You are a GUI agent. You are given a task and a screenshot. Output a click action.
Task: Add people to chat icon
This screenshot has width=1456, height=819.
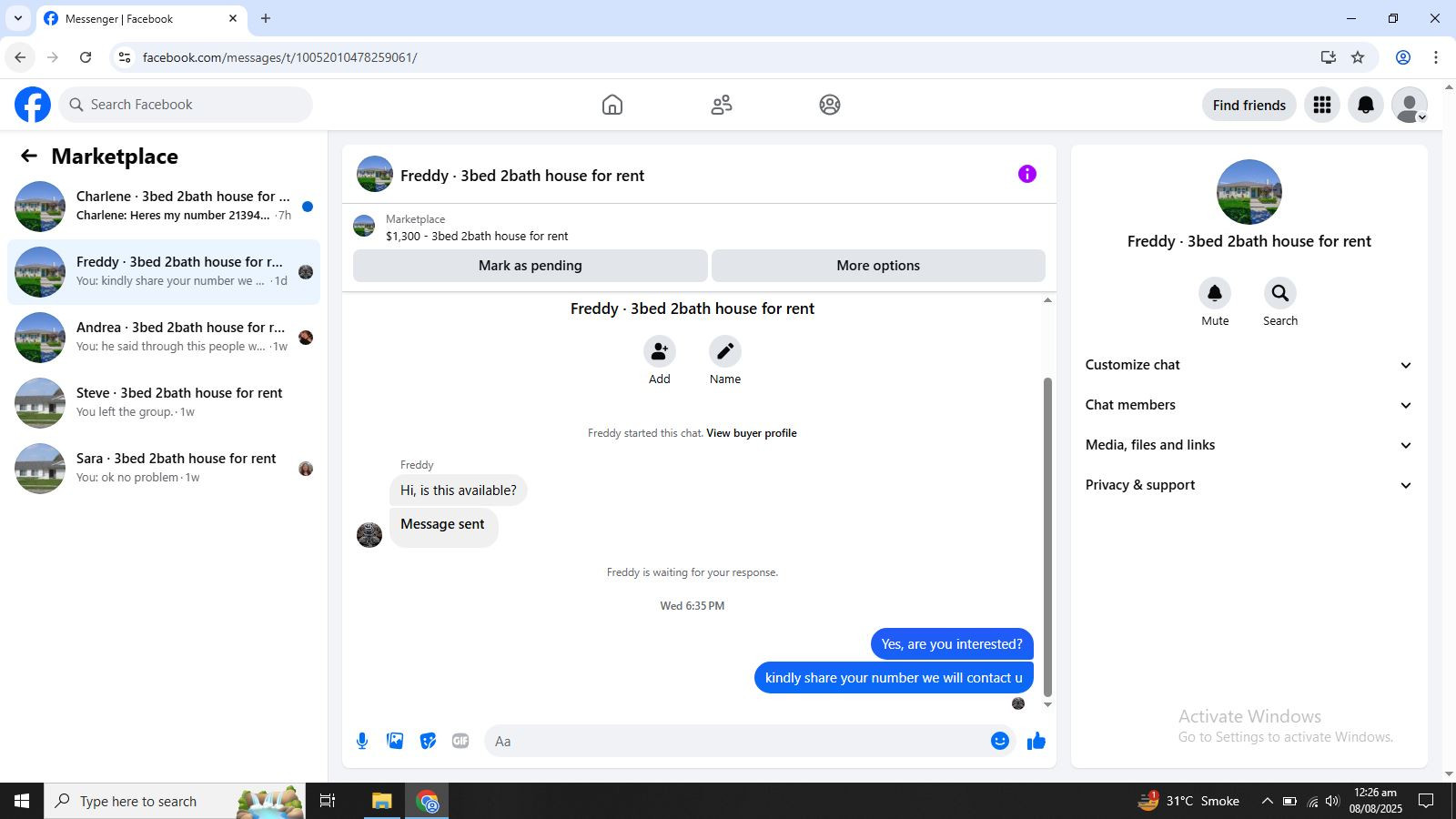[x=660, y=351]
